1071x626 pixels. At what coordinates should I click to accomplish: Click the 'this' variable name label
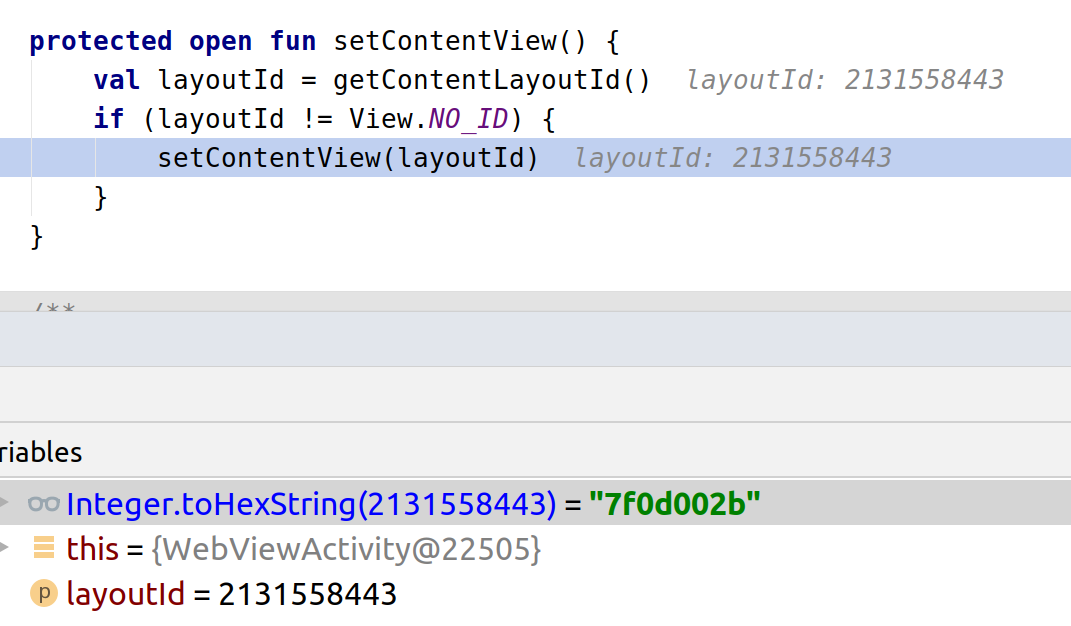coord(92,548)
